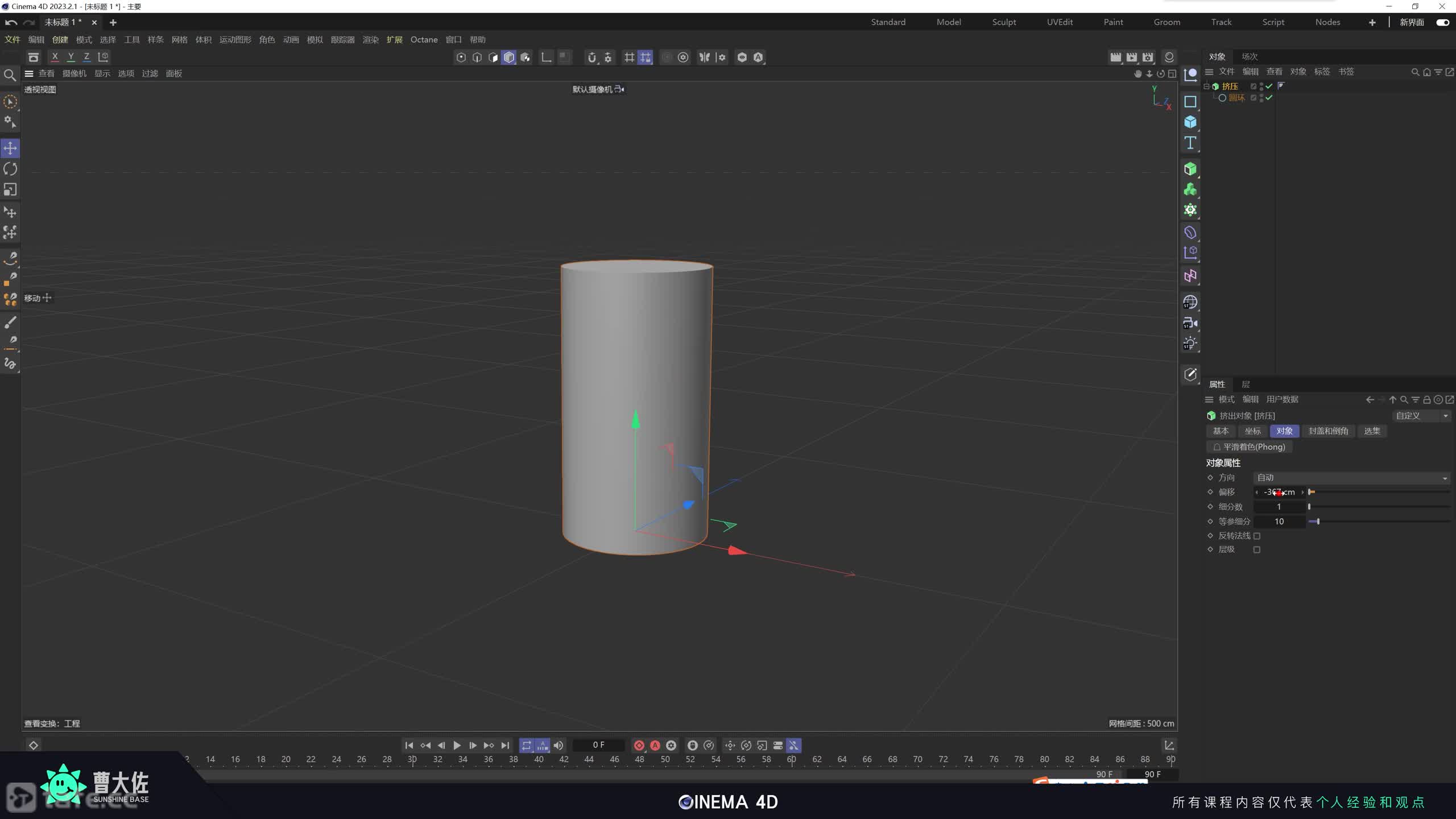
Task: Click the 平滑着色(Phong) button
Action: (x=1249, y=447)
